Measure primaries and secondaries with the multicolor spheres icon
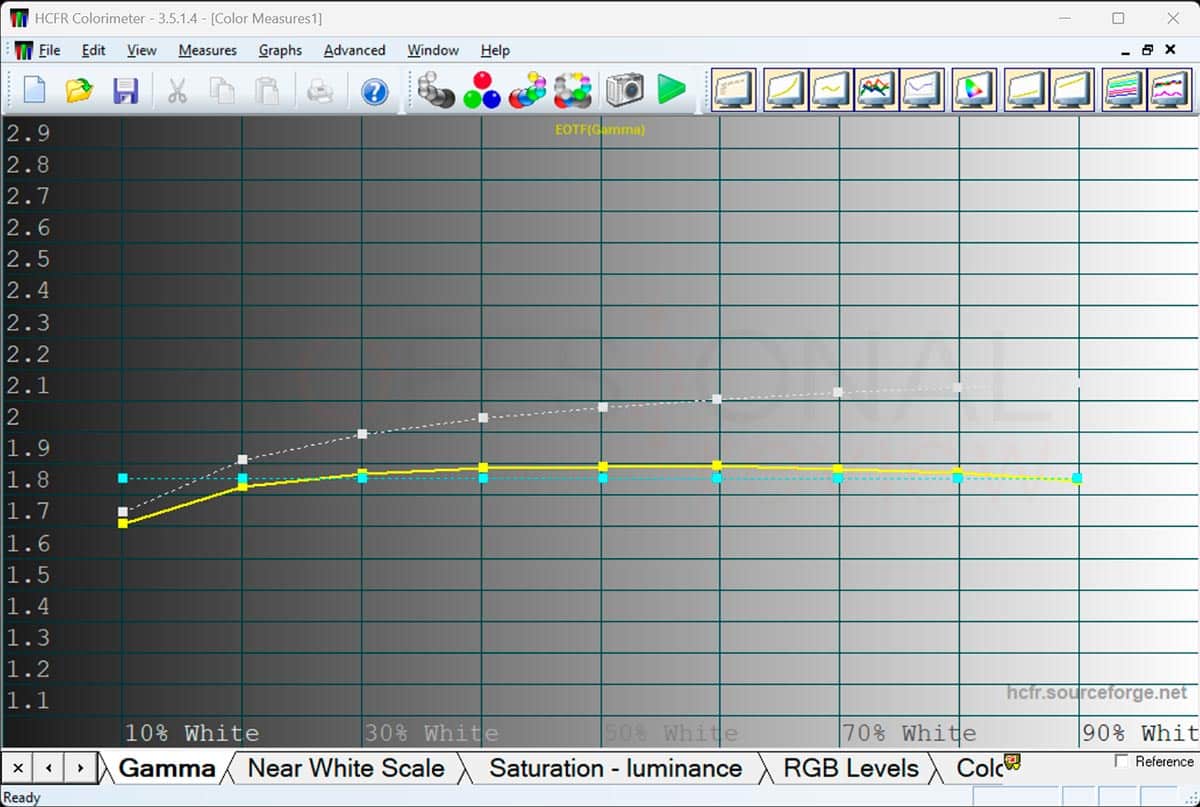Image resolution: width=1200 pixels, height=807 pixels. [x=527, y=90]
